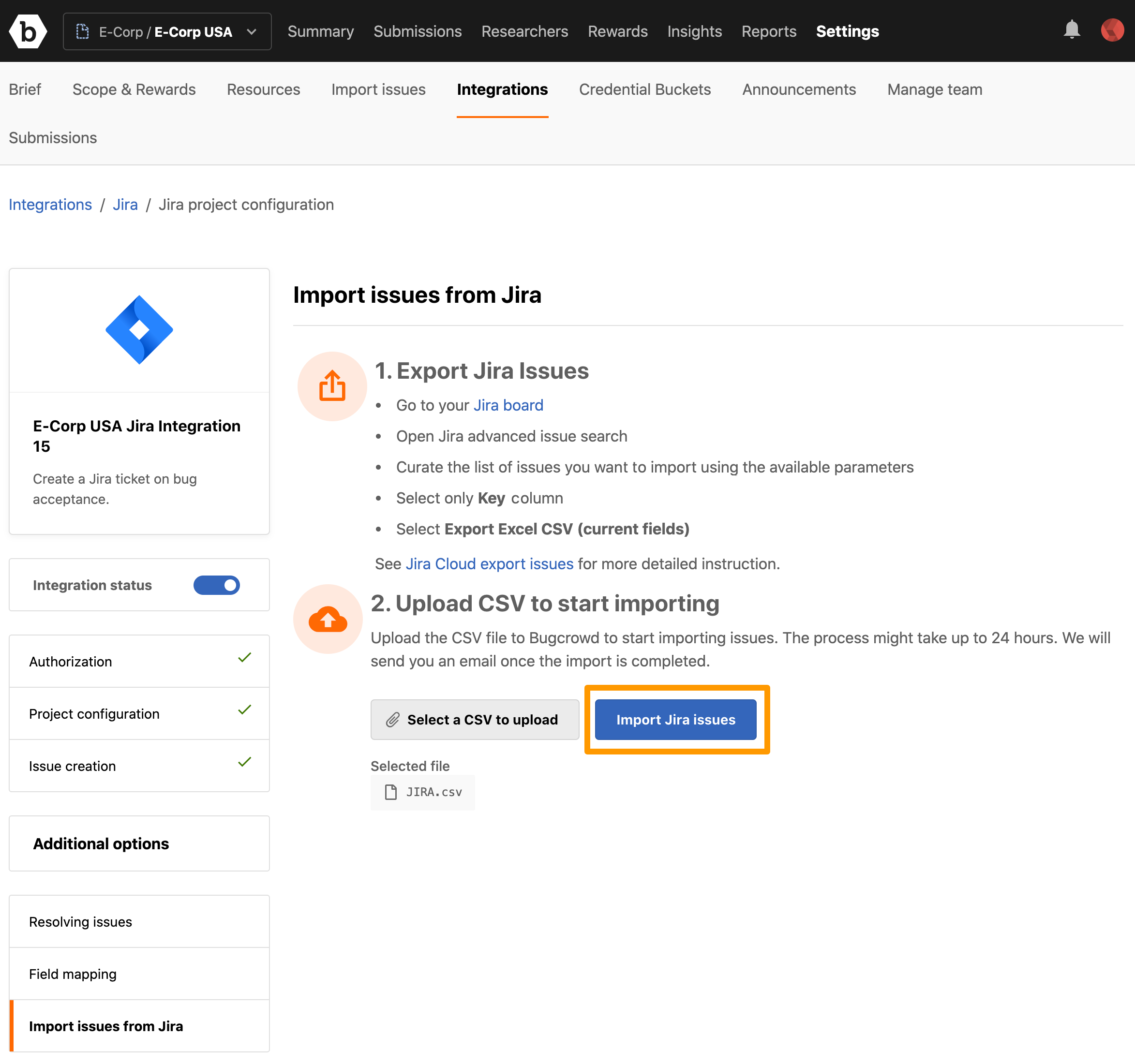Viewport: 1135px width, 1064px height.
Task: Open the Summary top nav item
Action: 321,31
